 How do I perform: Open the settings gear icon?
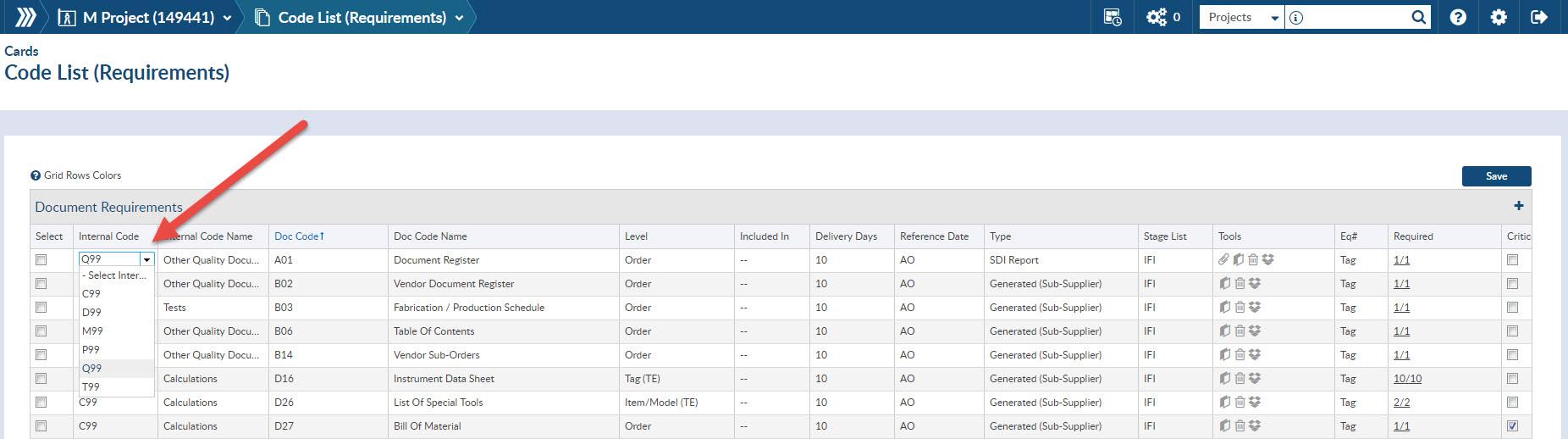point(1499,17)
